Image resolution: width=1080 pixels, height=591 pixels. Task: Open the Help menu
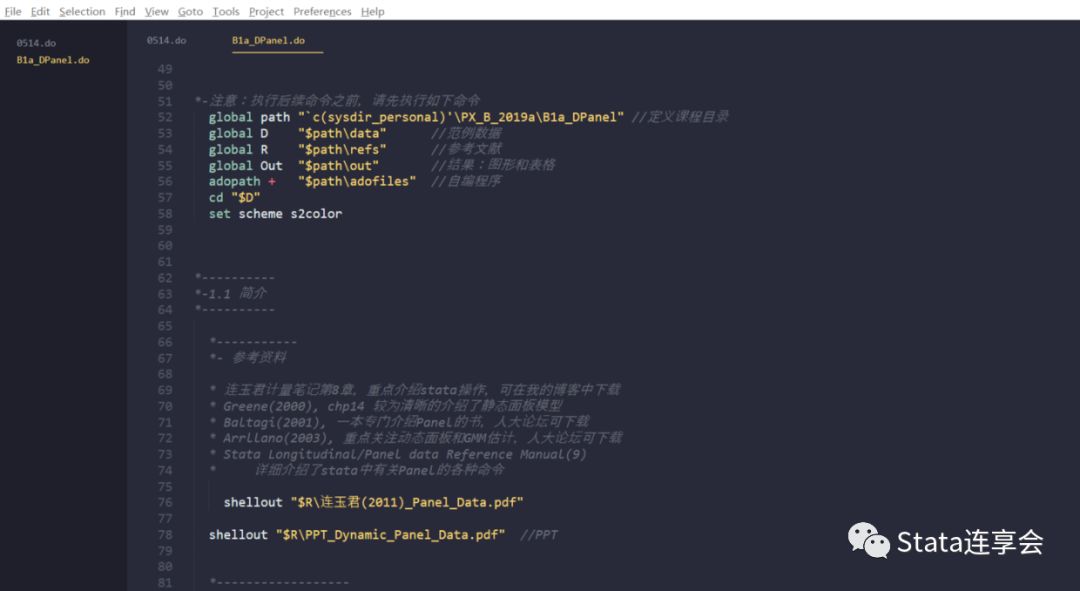point(372,11)
